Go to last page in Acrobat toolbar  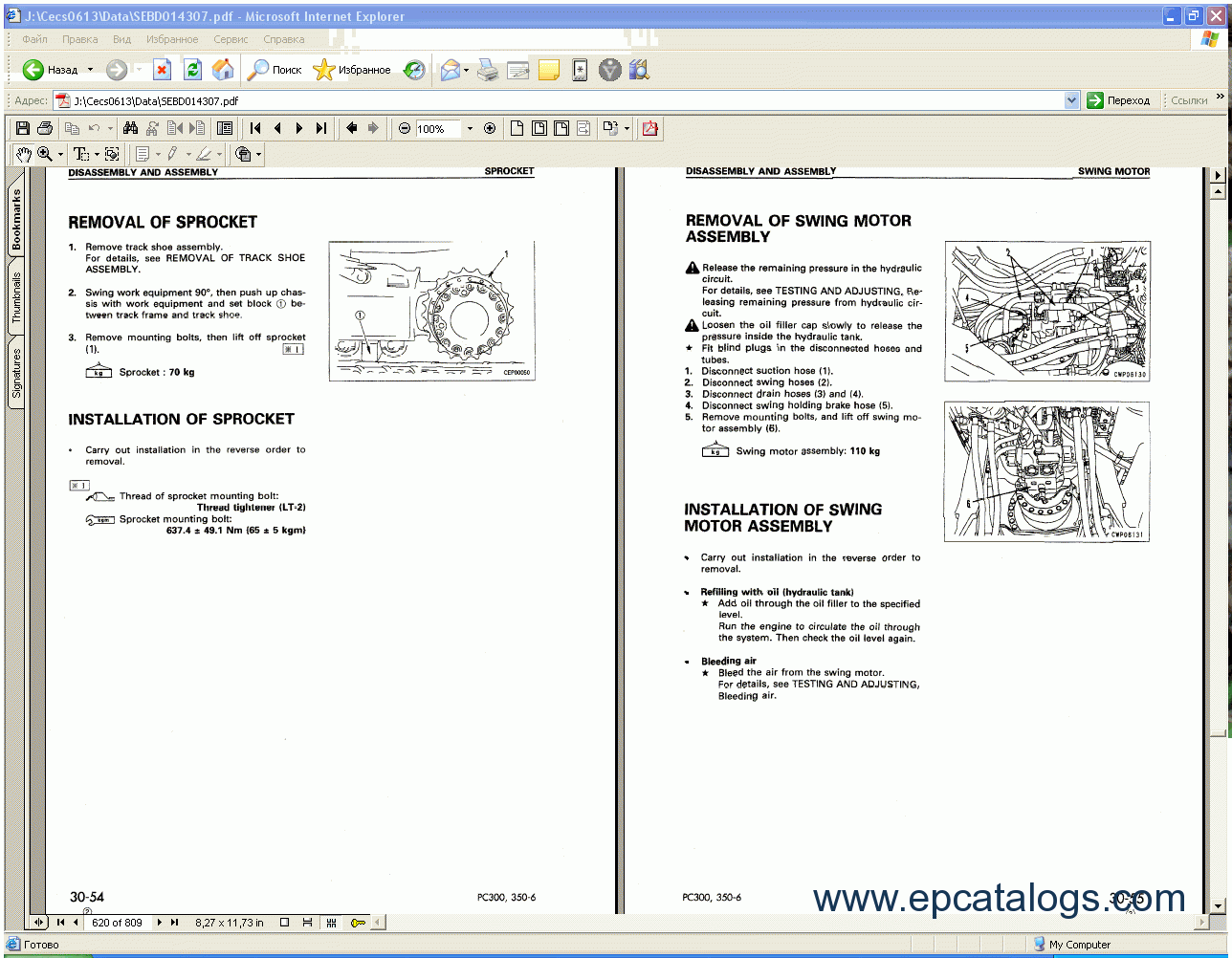point(320,128)
